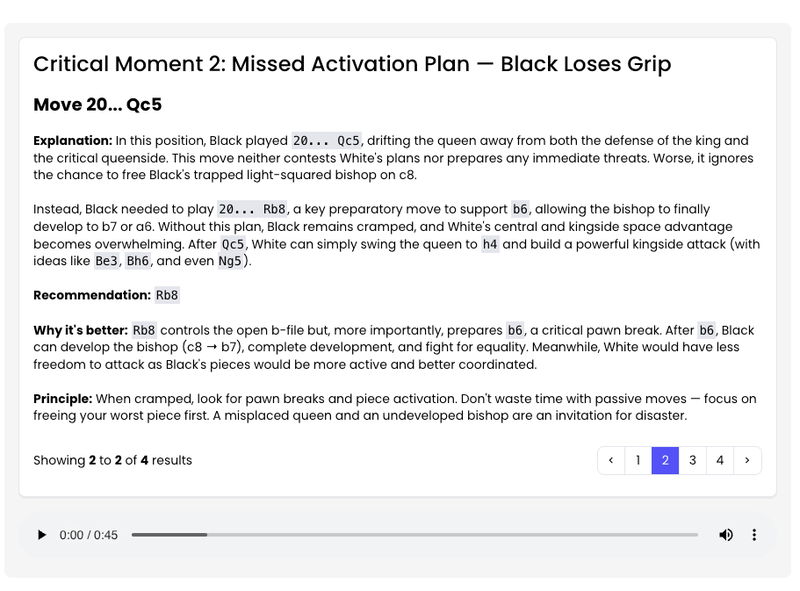Jump to page 3 of results

point(692,461)
